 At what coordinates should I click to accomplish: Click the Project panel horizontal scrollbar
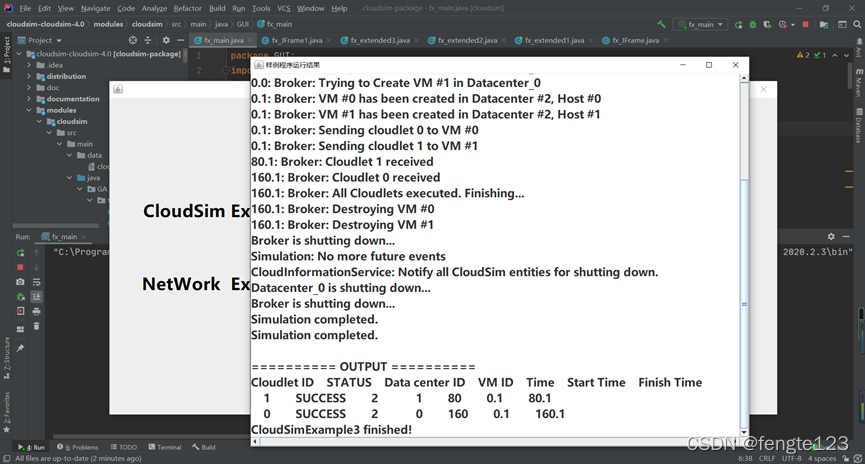tap(56, 226)
